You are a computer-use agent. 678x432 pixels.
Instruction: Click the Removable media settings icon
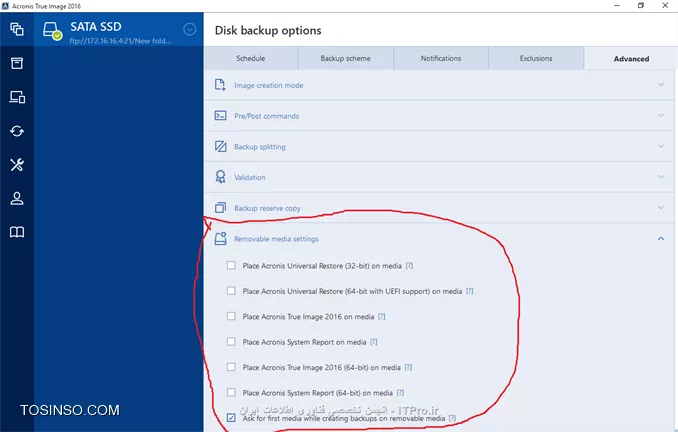220,238
